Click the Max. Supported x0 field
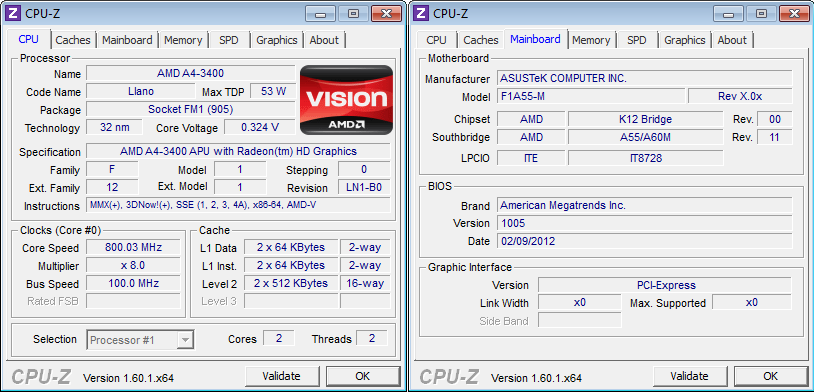 tap(752, 302)
